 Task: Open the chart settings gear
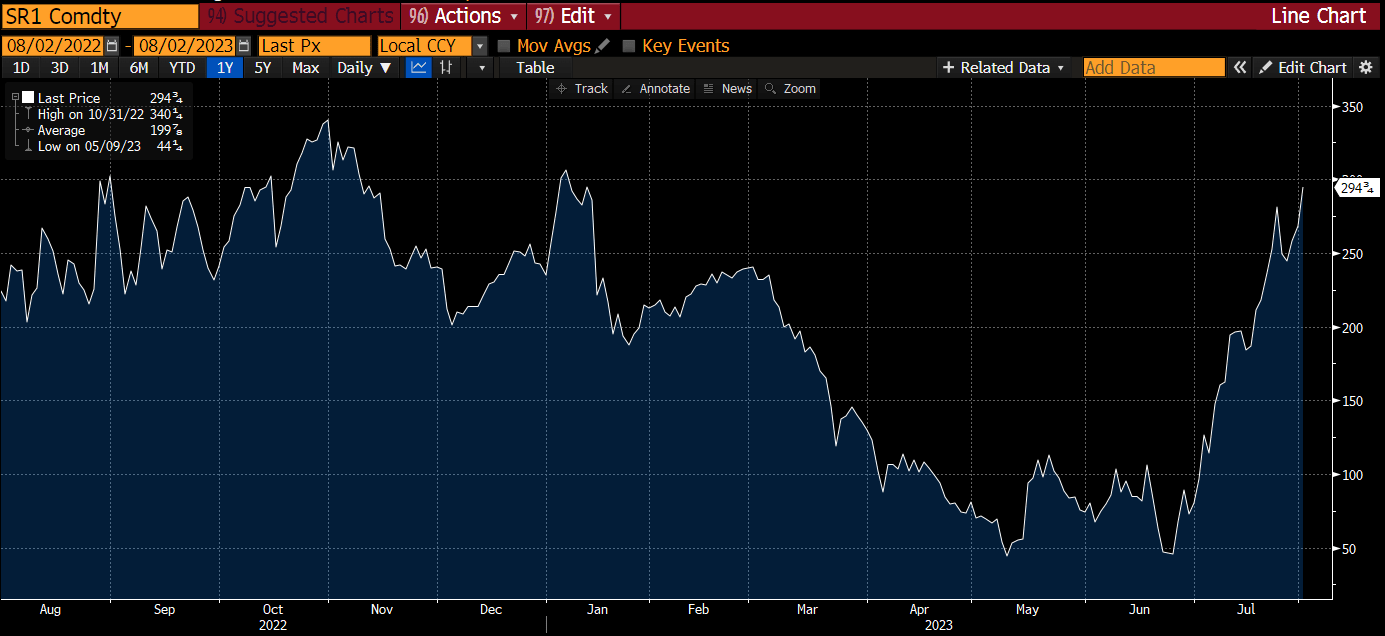coord(1368,67)
